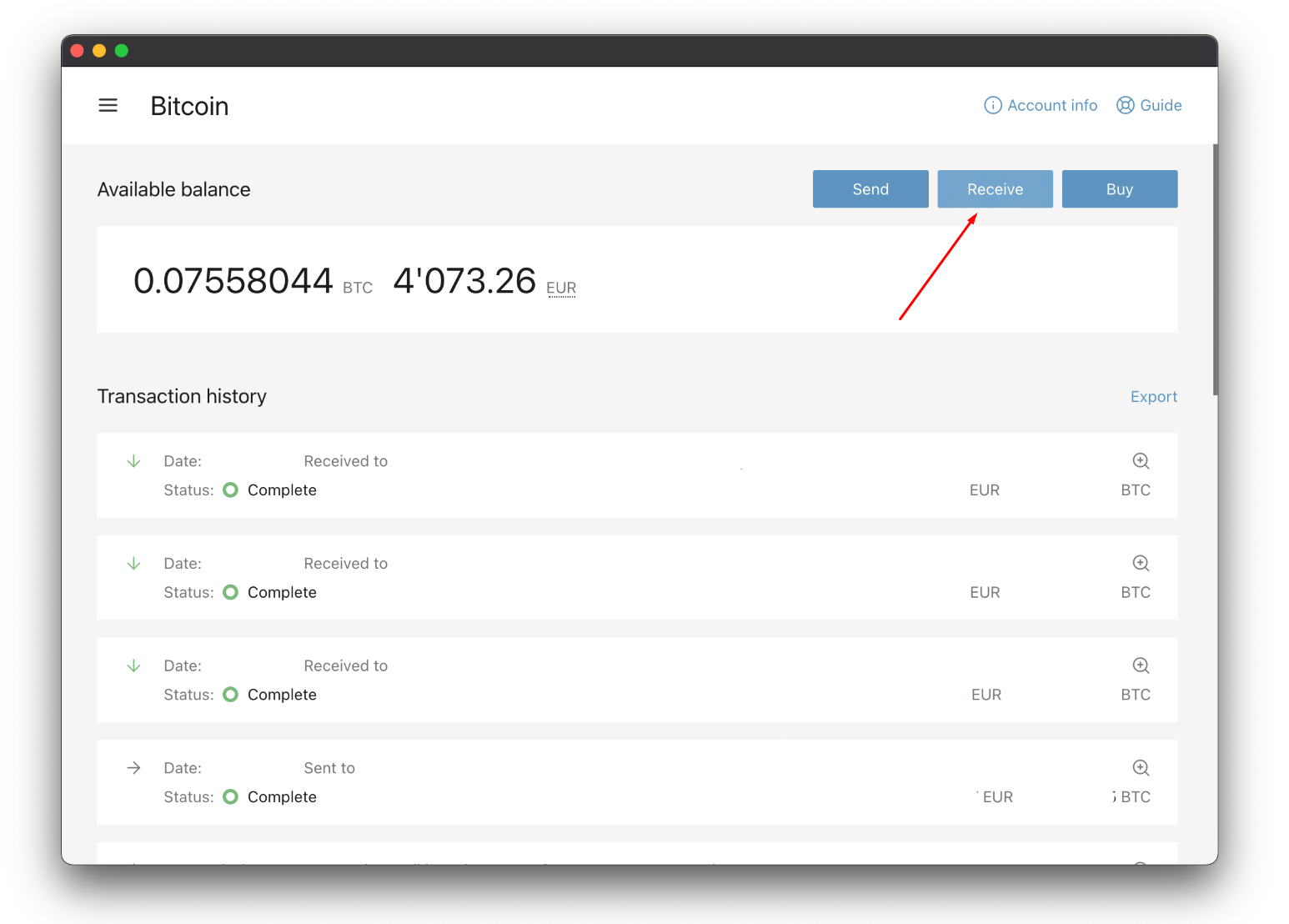Click the Bitcoin page title
Screen dimensions: 1289x924
click(x=189, y=106)
